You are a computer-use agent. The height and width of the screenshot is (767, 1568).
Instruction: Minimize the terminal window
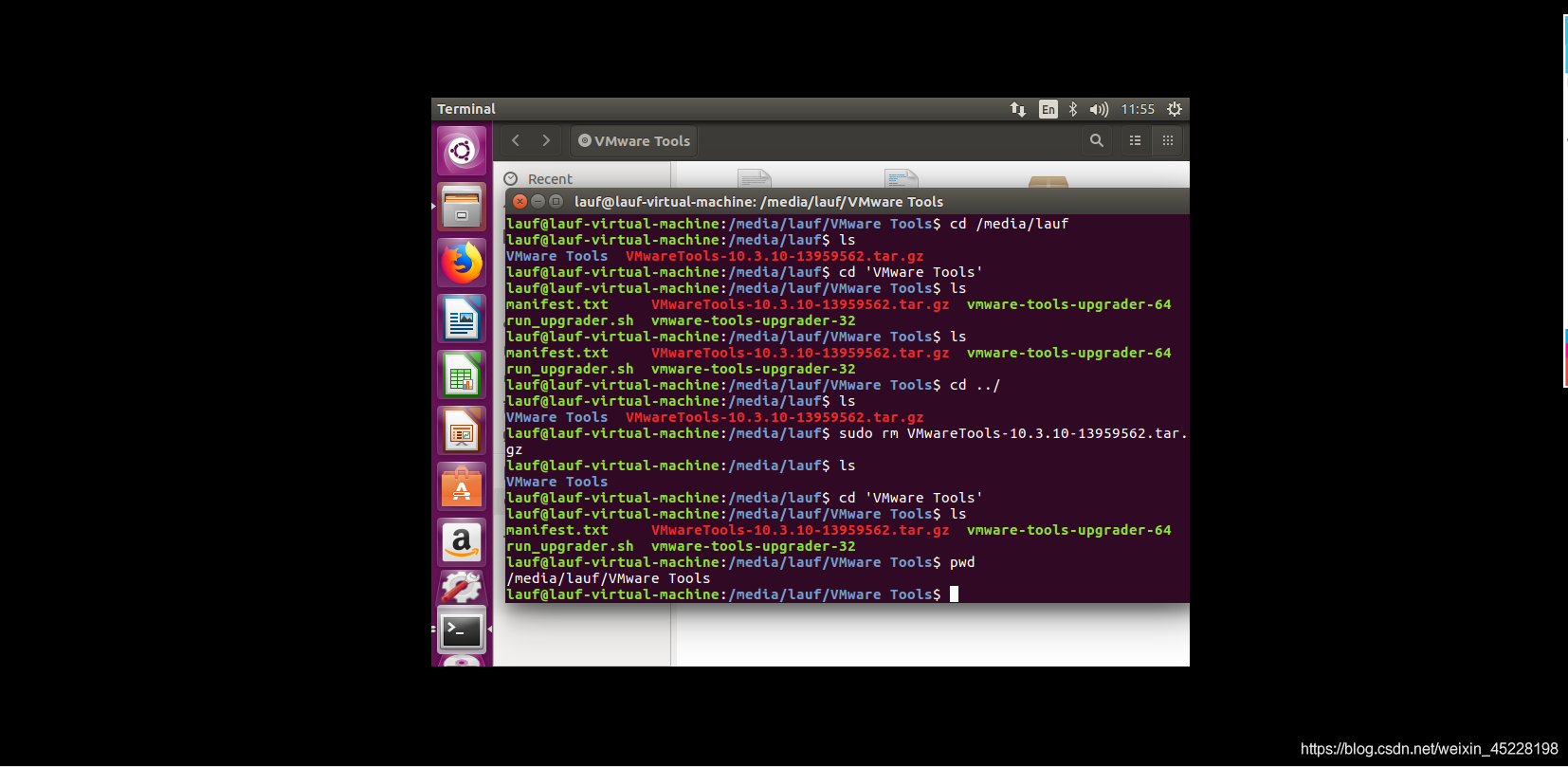point(538,201)
